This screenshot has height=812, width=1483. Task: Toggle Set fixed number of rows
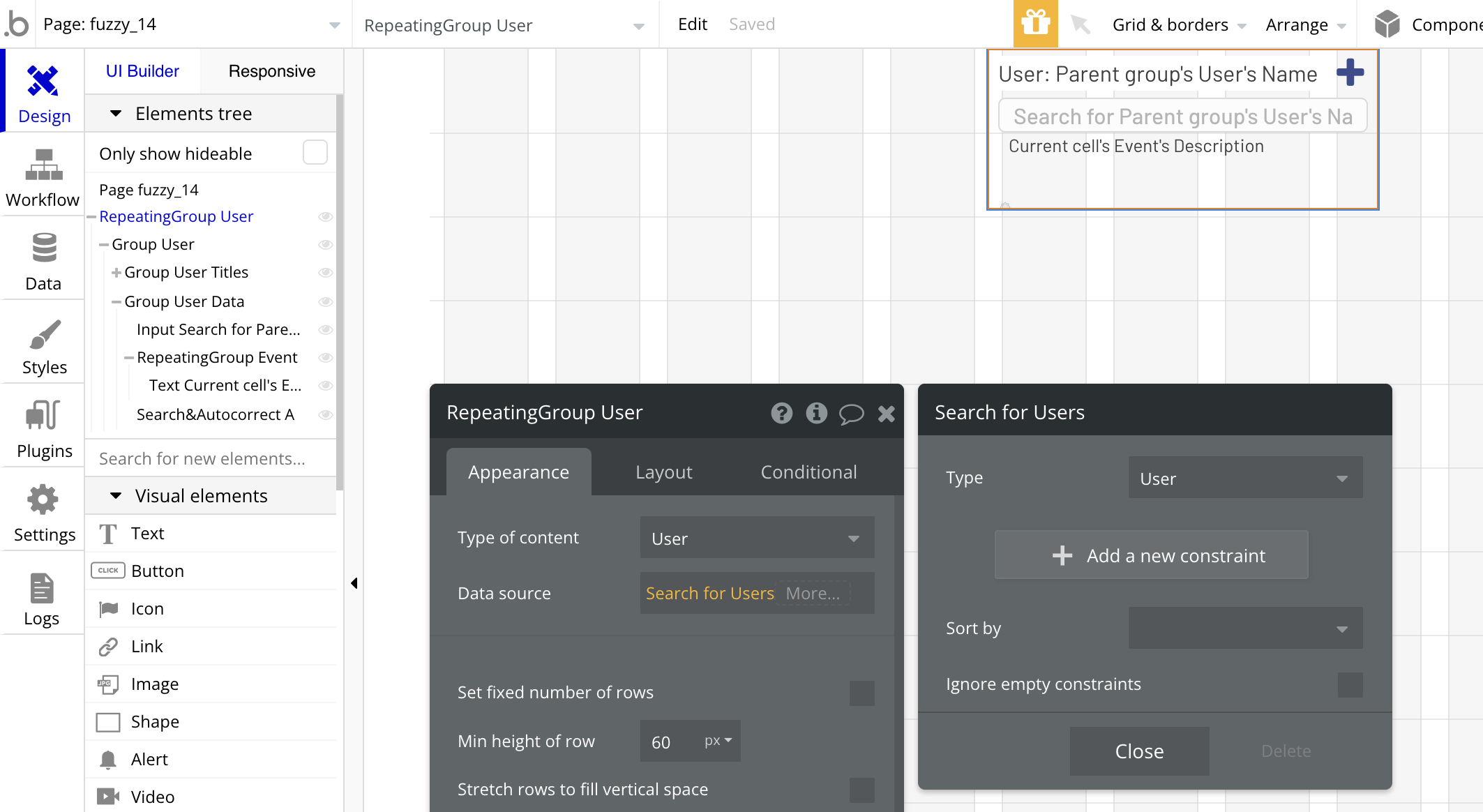[861, 693]
